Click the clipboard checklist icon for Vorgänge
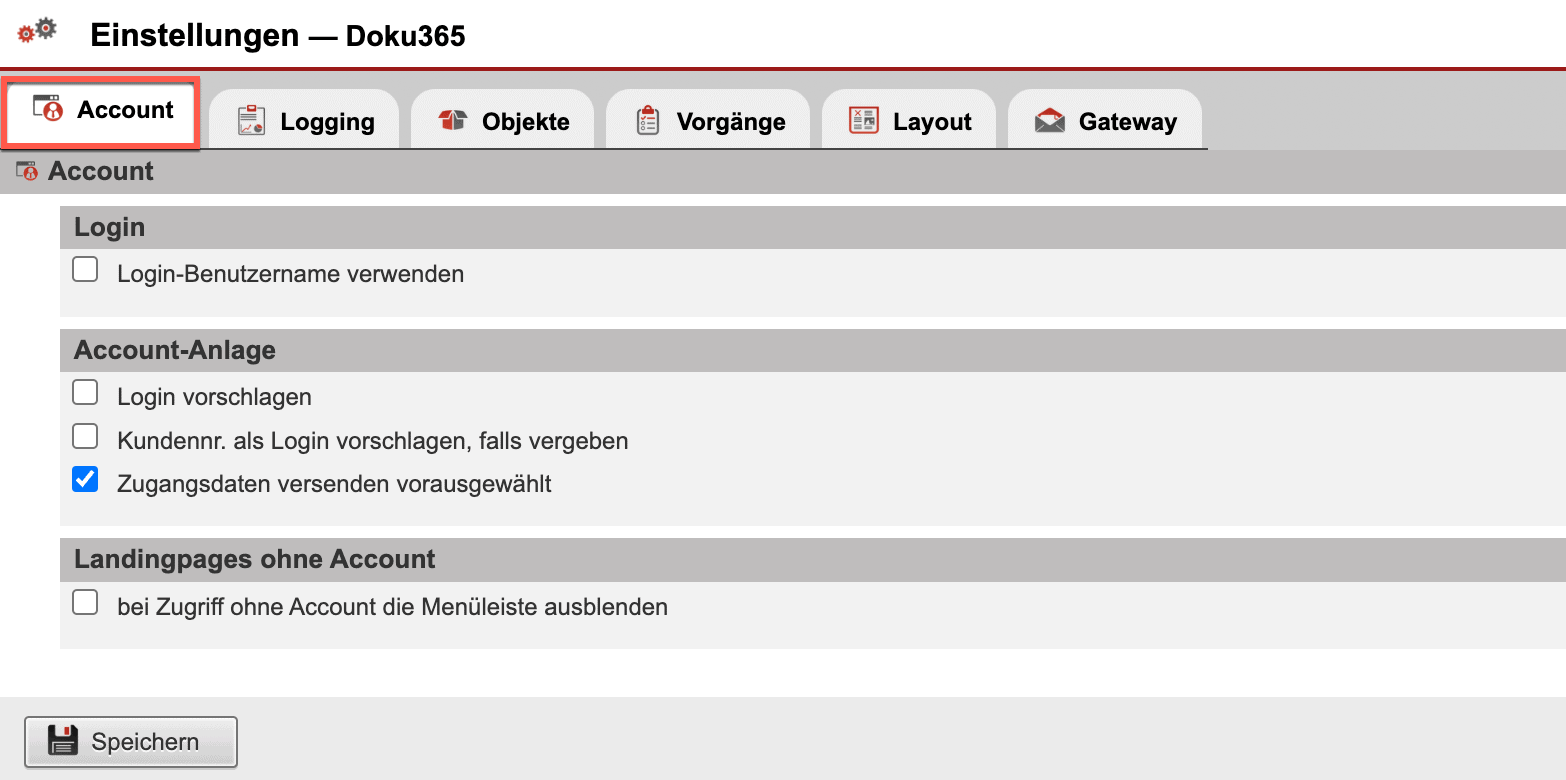This screenshot has width=1566, height=780. 648,121
